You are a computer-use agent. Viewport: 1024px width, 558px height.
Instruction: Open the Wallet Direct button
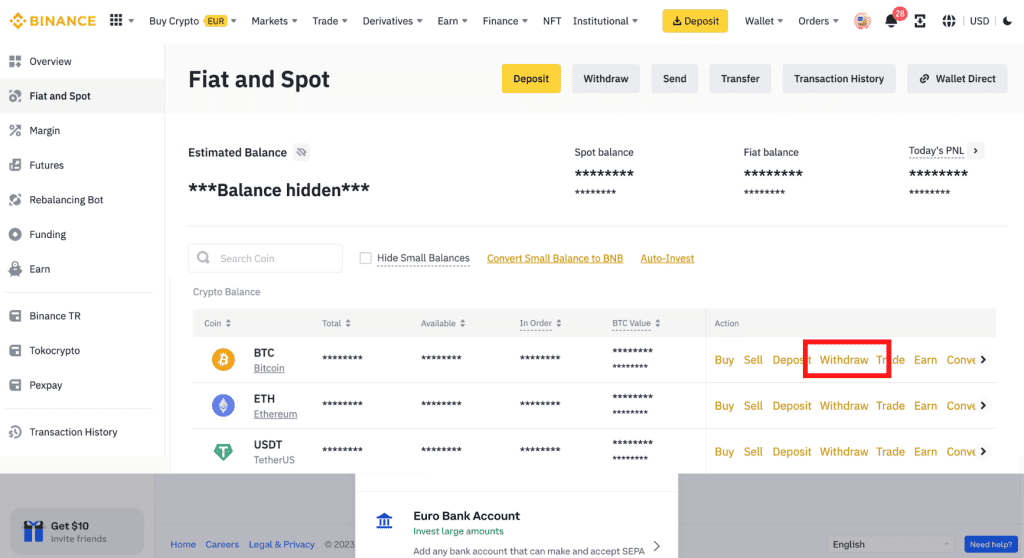pyautogui.click(x=957, y=78)
